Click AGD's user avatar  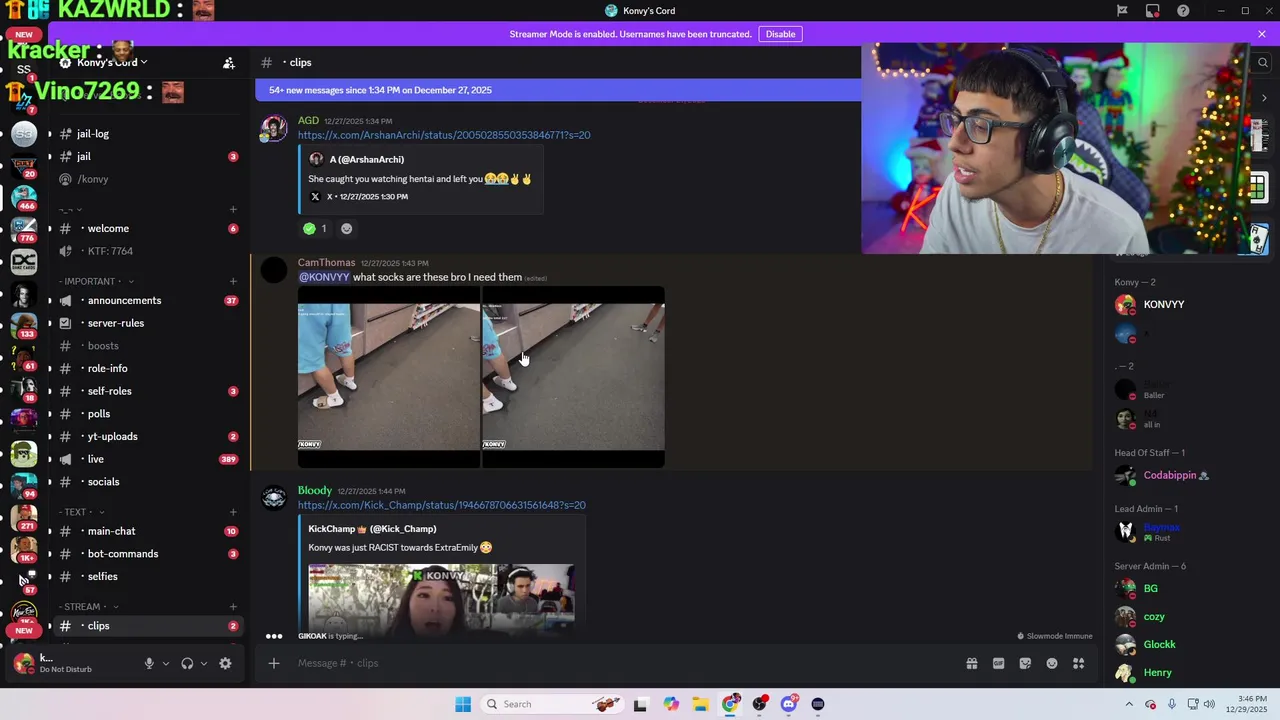(x=274, y=129)
